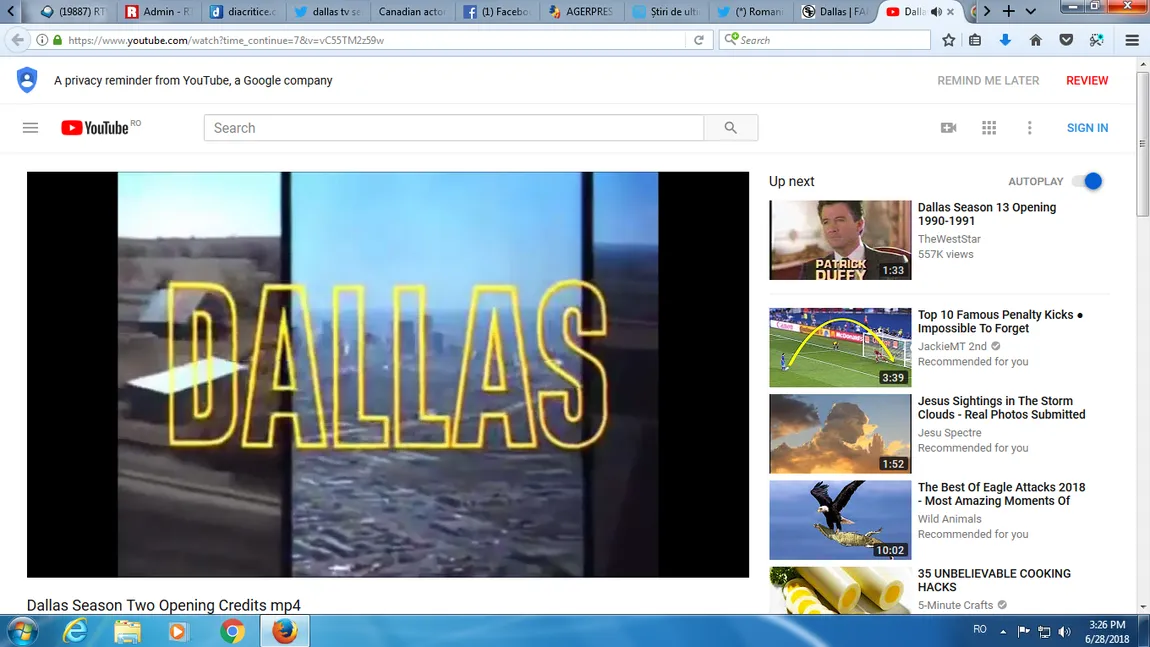
Task: Open the YouTube hamburger guide menu
Action: click(x=30, y=128)
